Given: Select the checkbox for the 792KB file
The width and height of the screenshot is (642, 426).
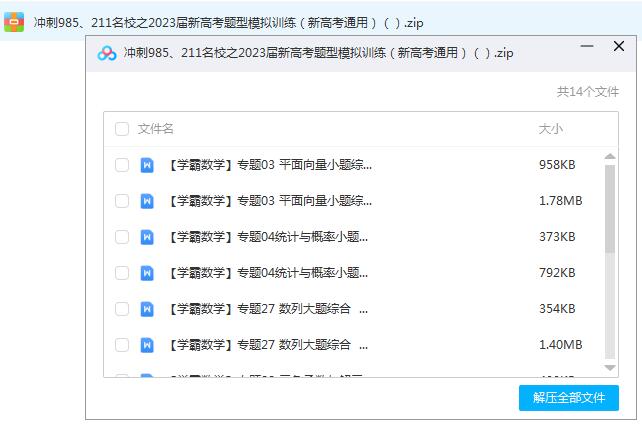Looking at the screenshot, I should 122,273.
